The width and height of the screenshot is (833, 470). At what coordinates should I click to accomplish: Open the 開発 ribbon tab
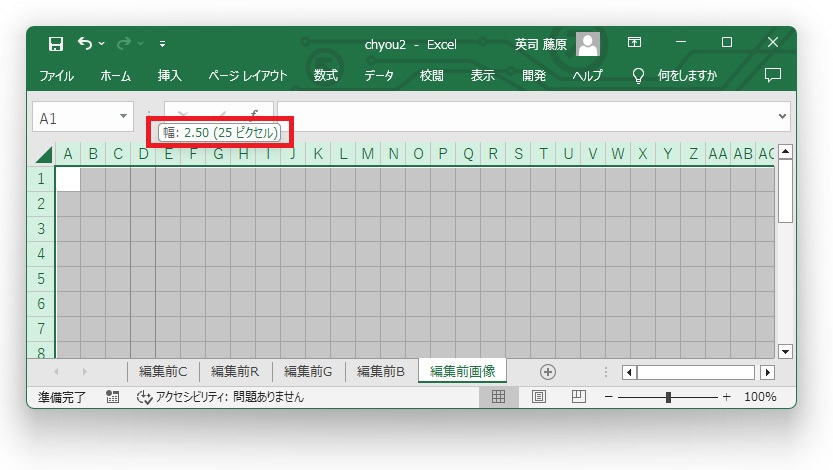click(534, 75)
